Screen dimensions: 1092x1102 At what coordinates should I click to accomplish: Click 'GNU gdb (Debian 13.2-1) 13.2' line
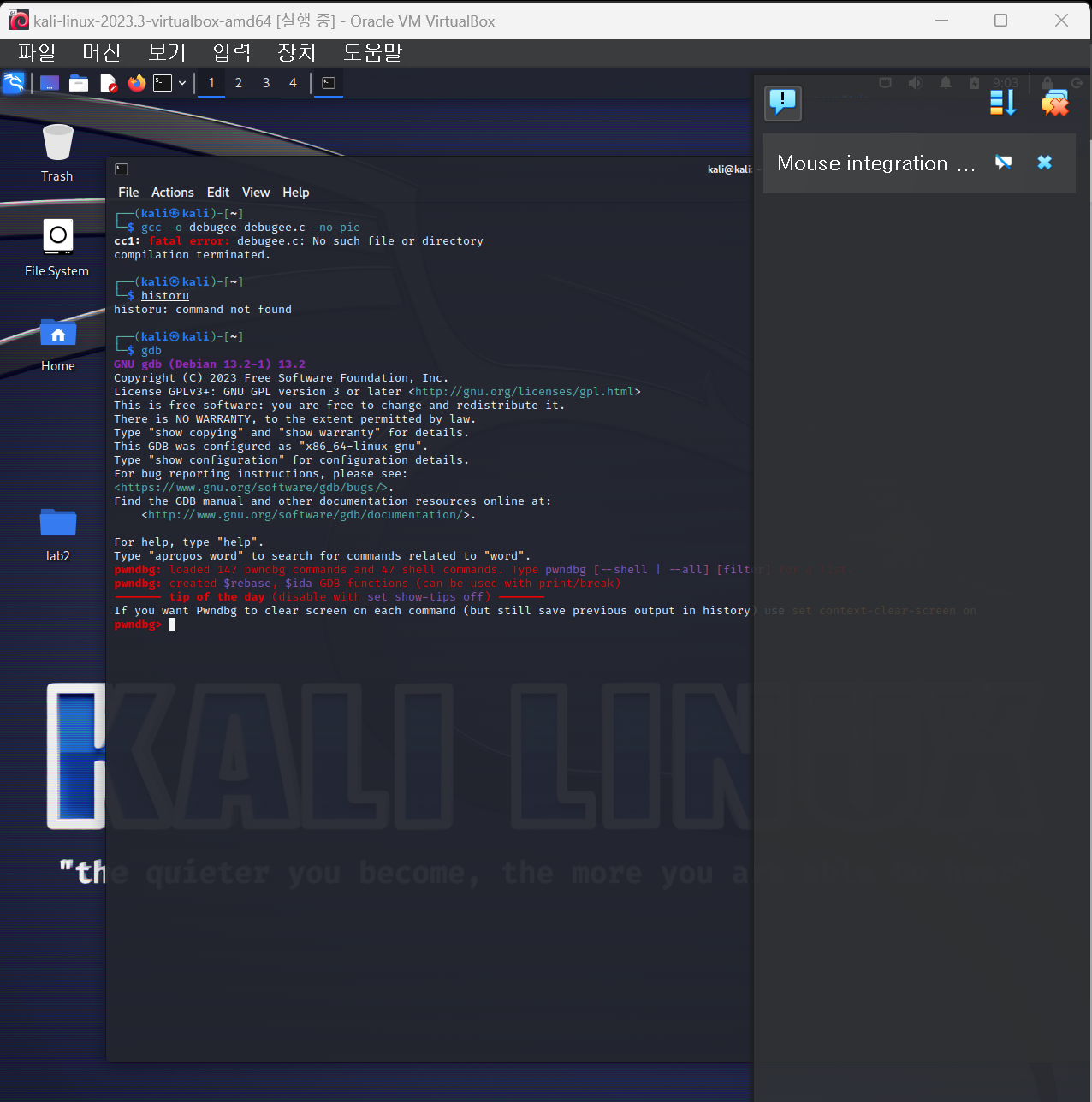[210, 364]
